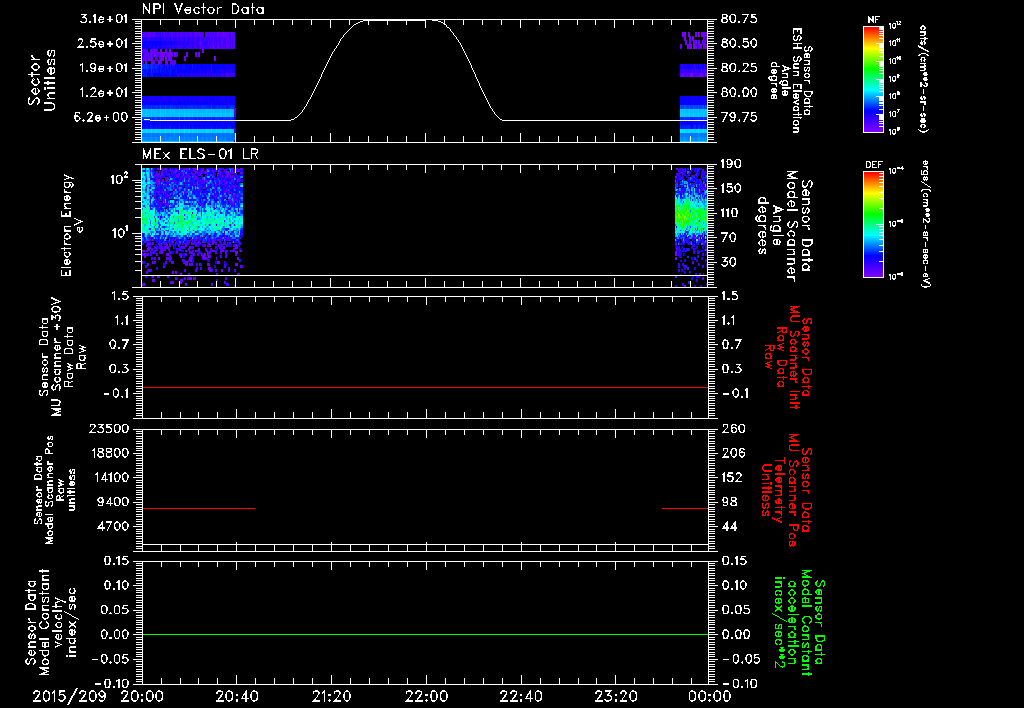
Task: Click the "2.5e+01" sector tick value
Action: click(x=103, y=43)
